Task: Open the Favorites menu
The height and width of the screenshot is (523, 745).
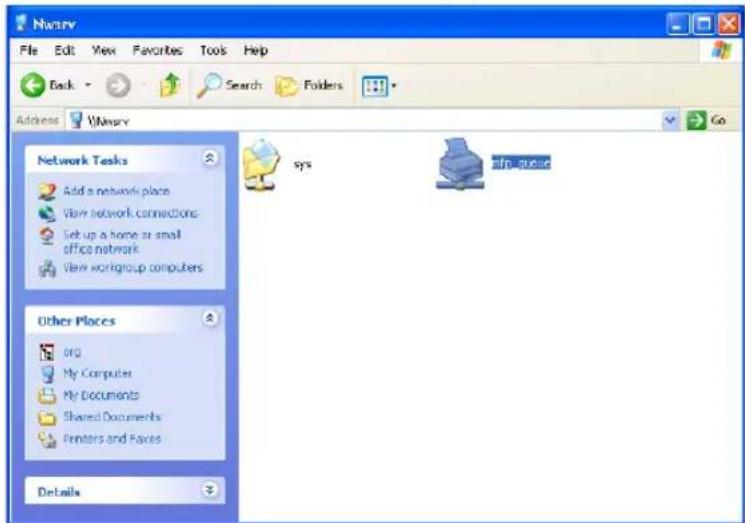Action: (157, 50)
